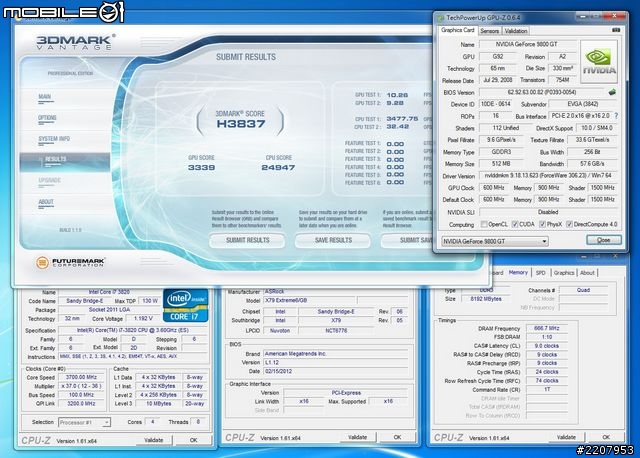Click the GPU score value 3339

pos(202,167)
